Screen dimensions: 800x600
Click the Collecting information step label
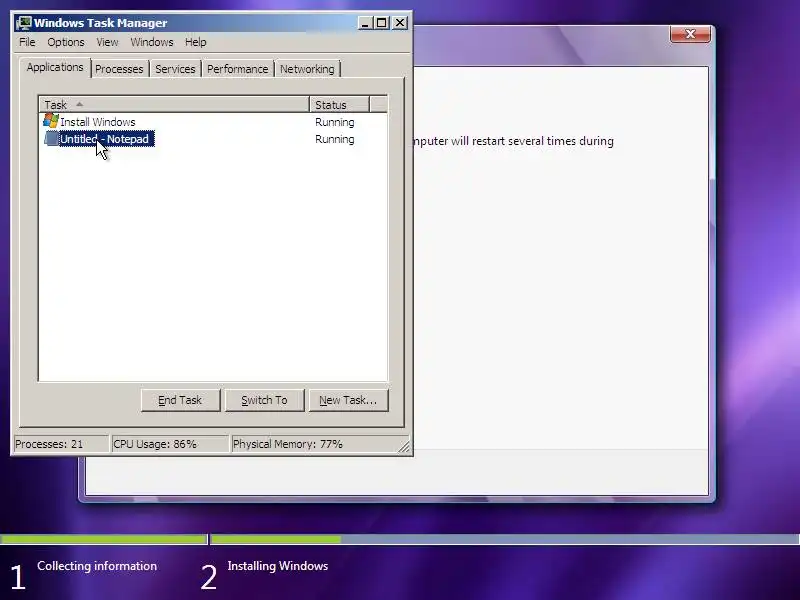pyautogui.click(x=97, y=566)
